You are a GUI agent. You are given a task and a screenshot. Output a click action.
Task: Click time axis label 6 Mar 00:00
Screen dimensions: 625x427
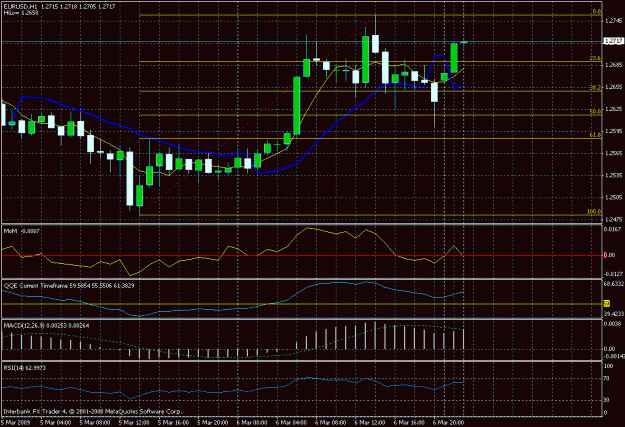point(252,423)
